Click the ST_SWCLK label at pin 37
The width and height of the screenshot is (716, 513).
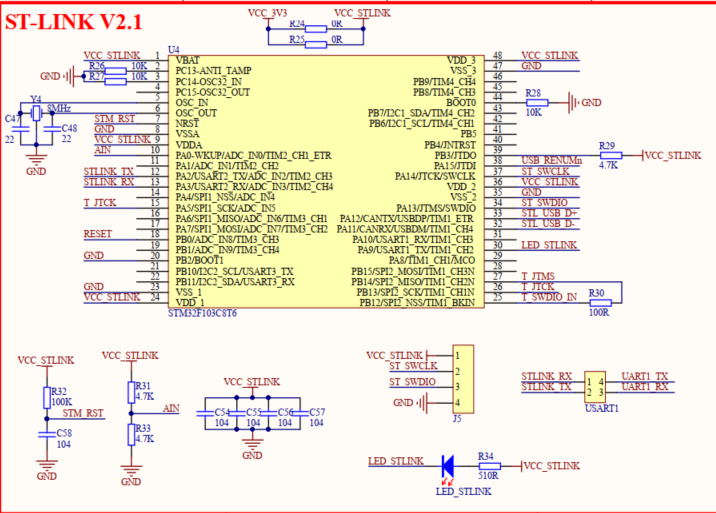(x=546, y=171)
